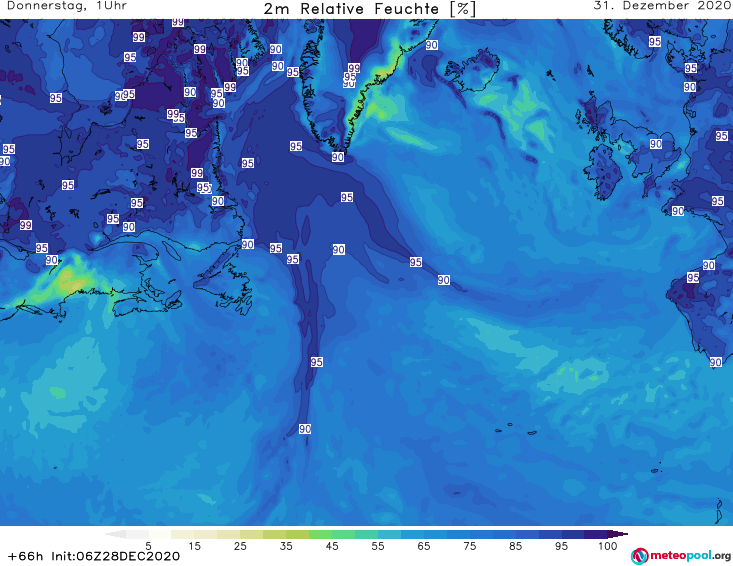Click the 95 contour label over the Iberian Peninsula
This screenshot has width=733, height=566.
pyautogui.click(x=693, y=278)
